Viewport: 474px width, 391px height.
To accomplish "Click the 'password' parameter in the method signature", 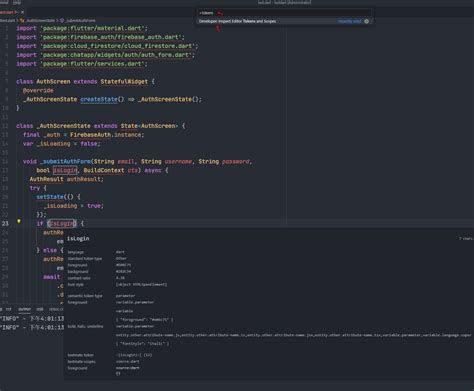I will [236, 162].
